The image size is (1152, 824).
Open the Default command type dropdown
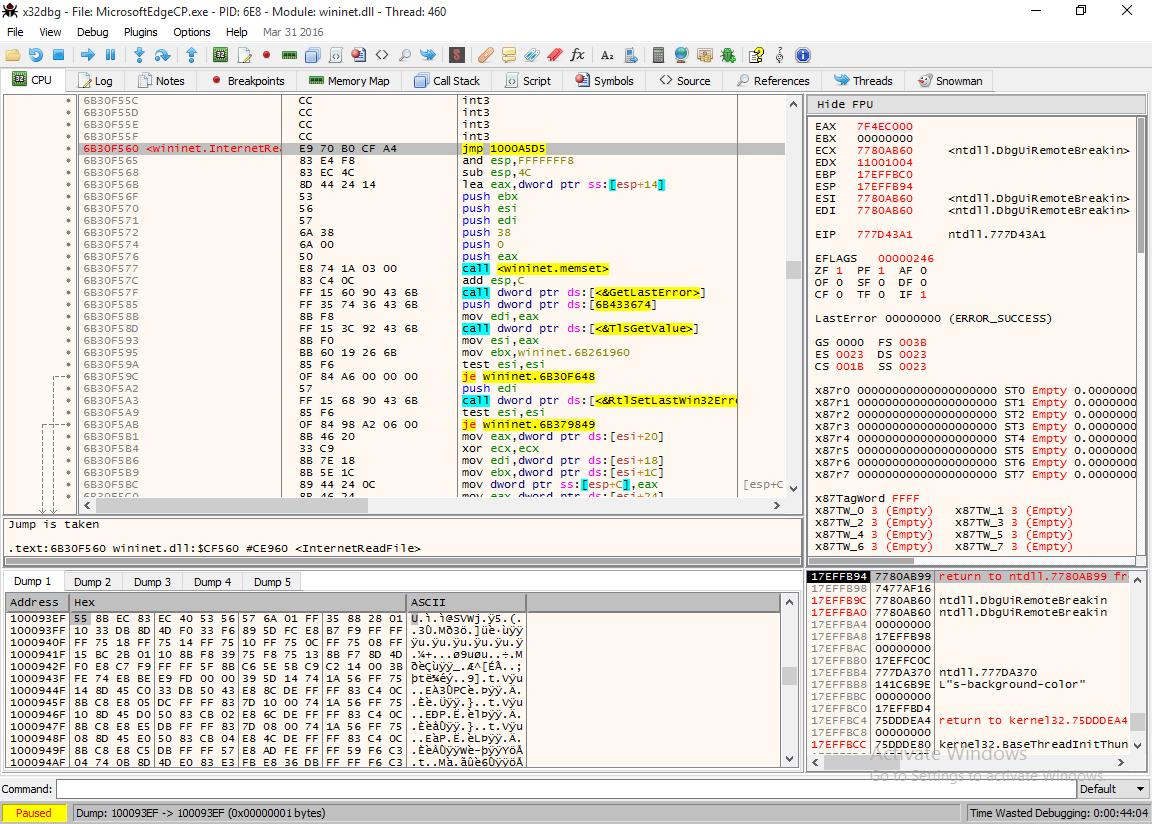coord(1112,789)
